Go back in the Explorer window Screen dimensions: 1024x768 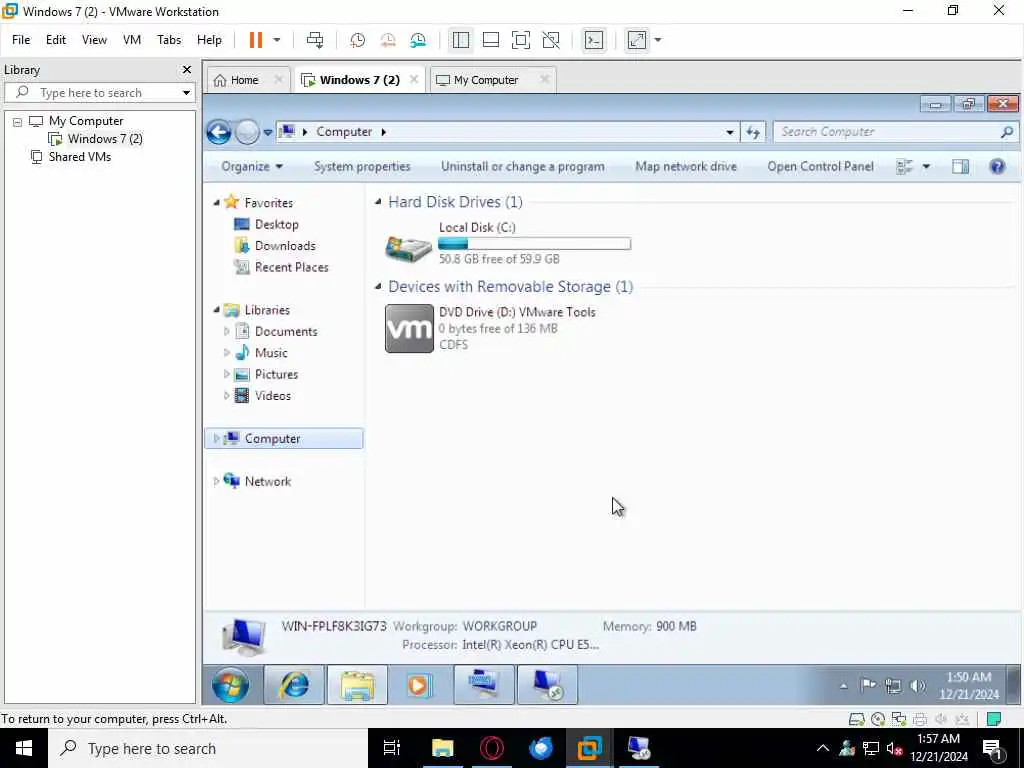coord(219,132)
